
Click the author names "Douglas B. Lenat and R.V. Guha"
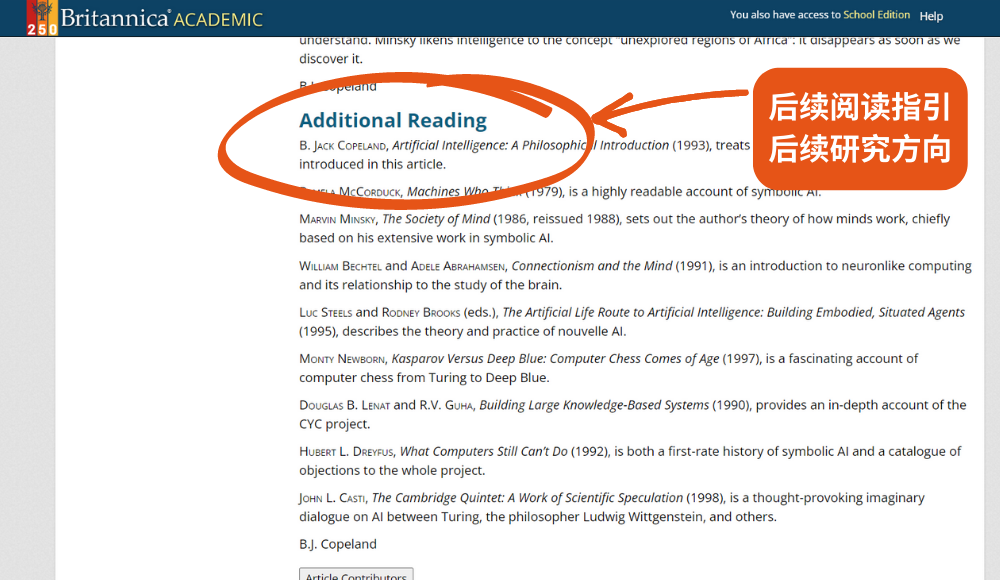pos(386,405)
